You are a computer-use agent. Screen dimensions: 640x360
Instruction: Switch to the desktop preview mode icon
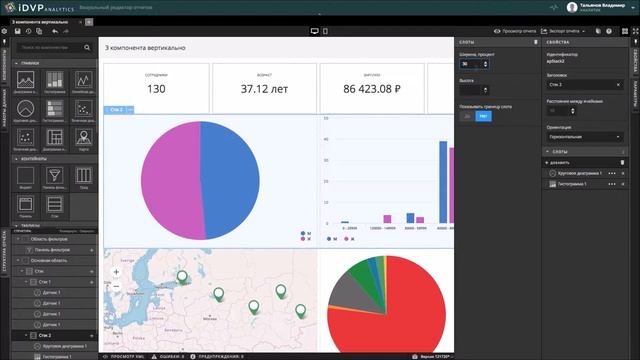[314, 31]
